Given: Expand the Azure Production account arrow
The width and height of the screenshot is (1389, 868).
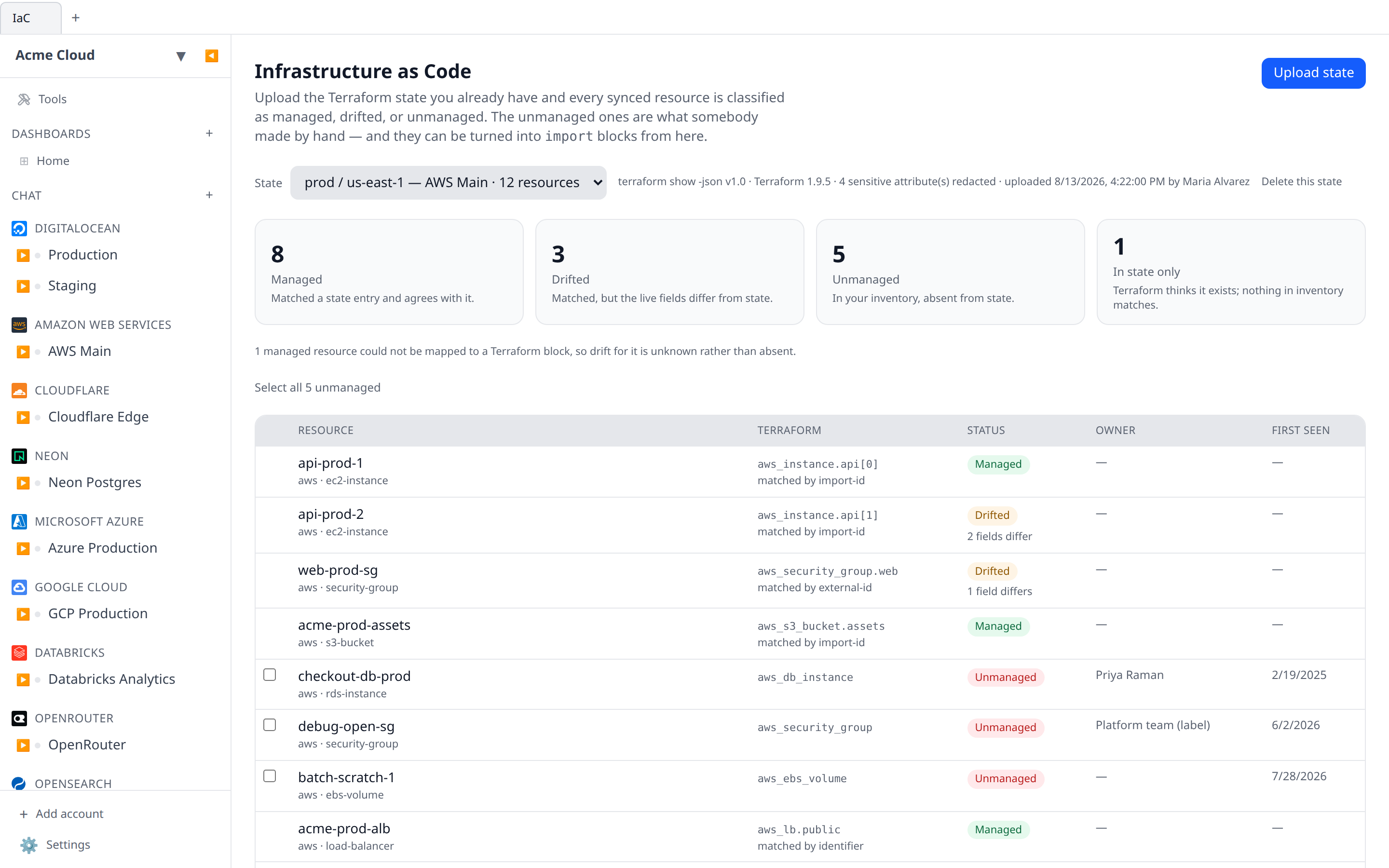Looking at the screenshot, I should (23, 548).
